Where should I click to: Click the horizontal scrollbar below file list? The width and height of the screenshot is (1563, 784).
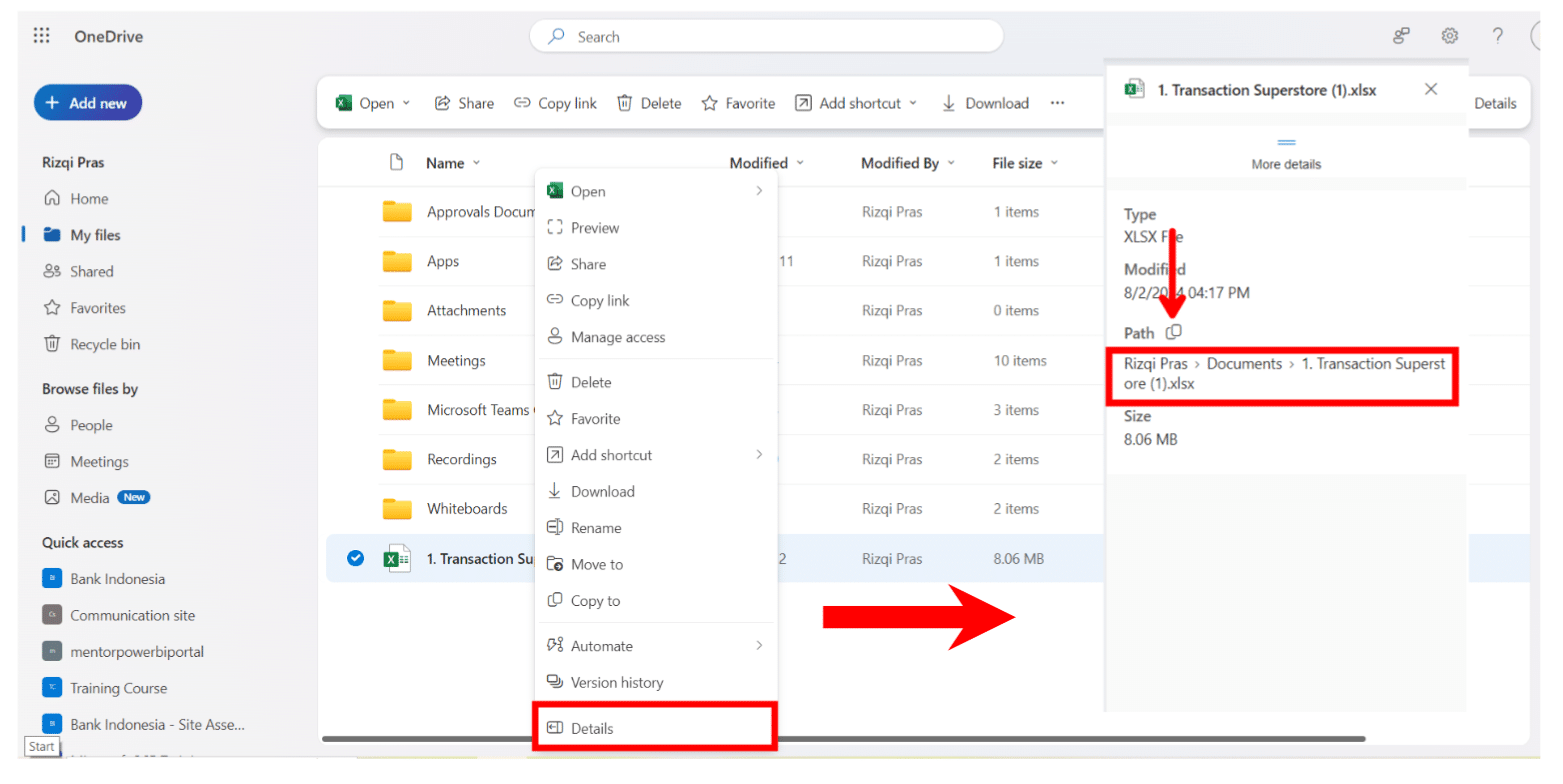pyautogui.click(x=843, y=739)
